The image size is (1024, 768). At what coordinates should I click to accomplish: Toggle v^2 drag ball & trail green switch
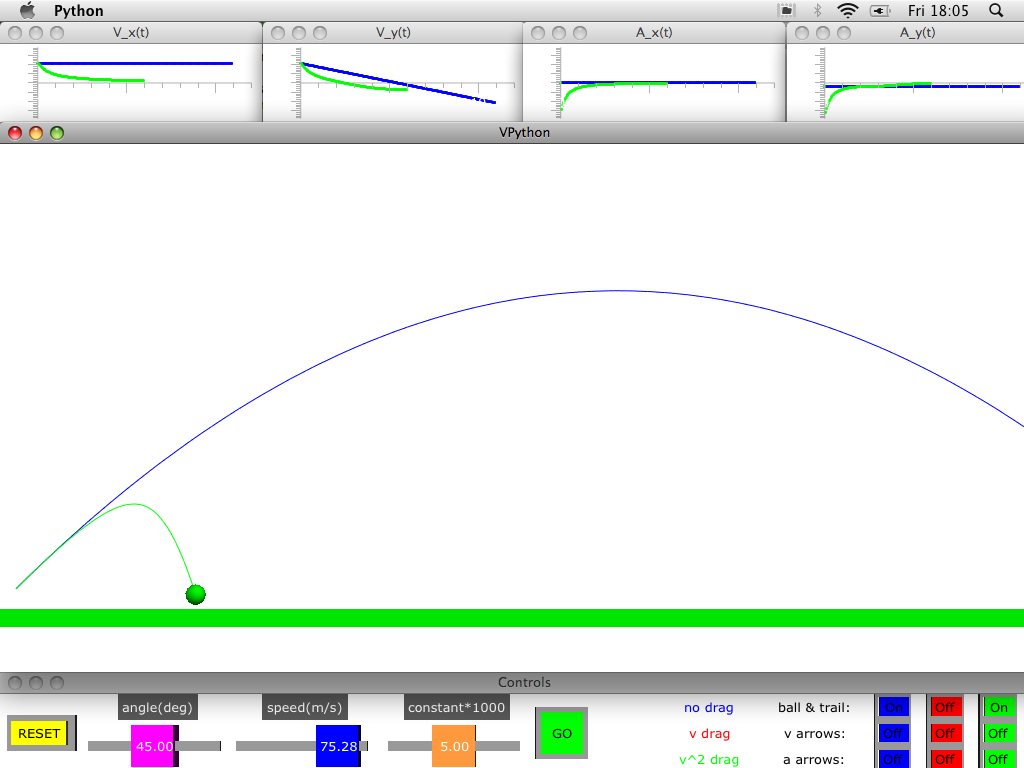998,708
